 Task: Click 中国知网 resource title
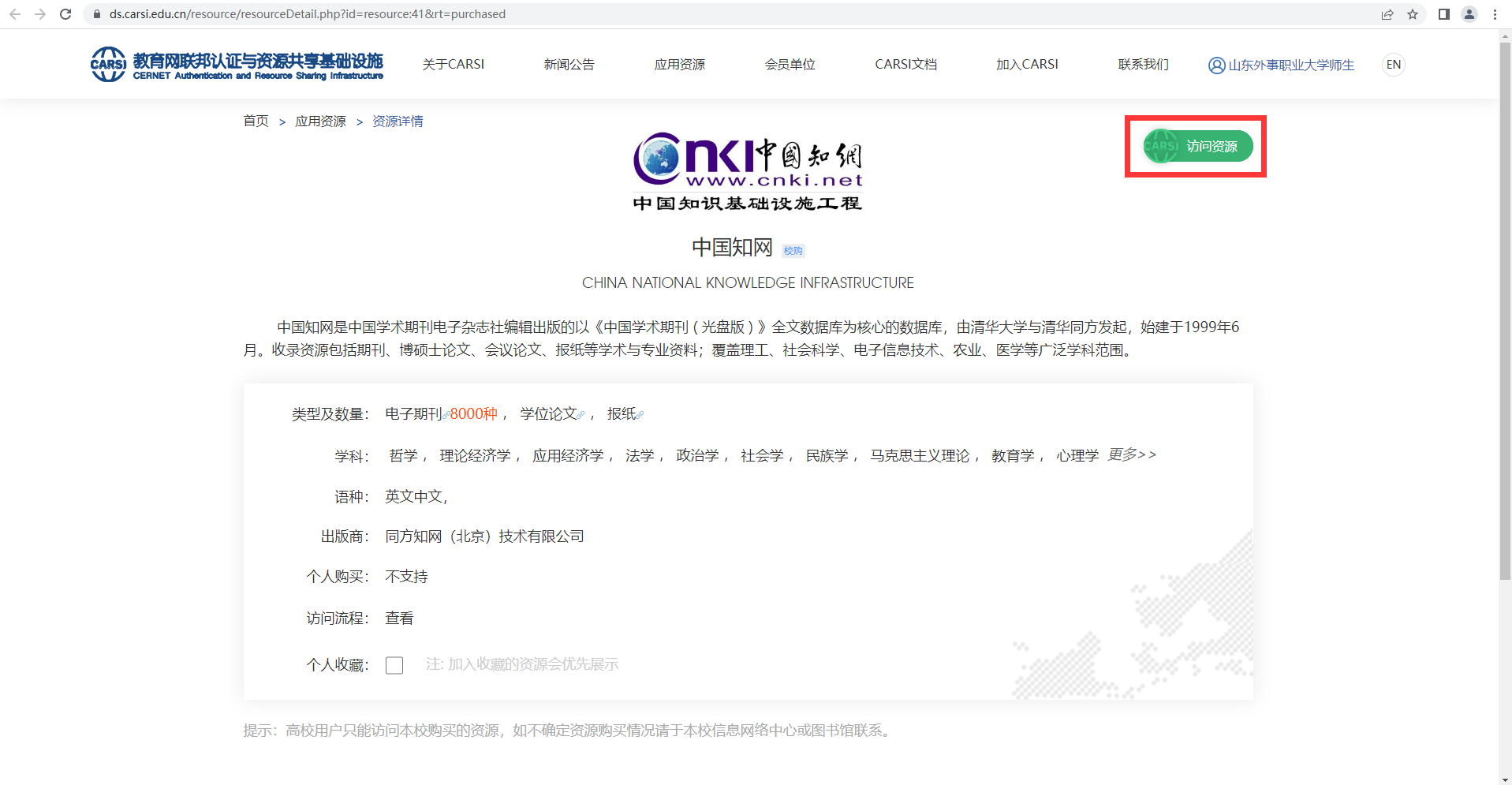click(732, 248)
